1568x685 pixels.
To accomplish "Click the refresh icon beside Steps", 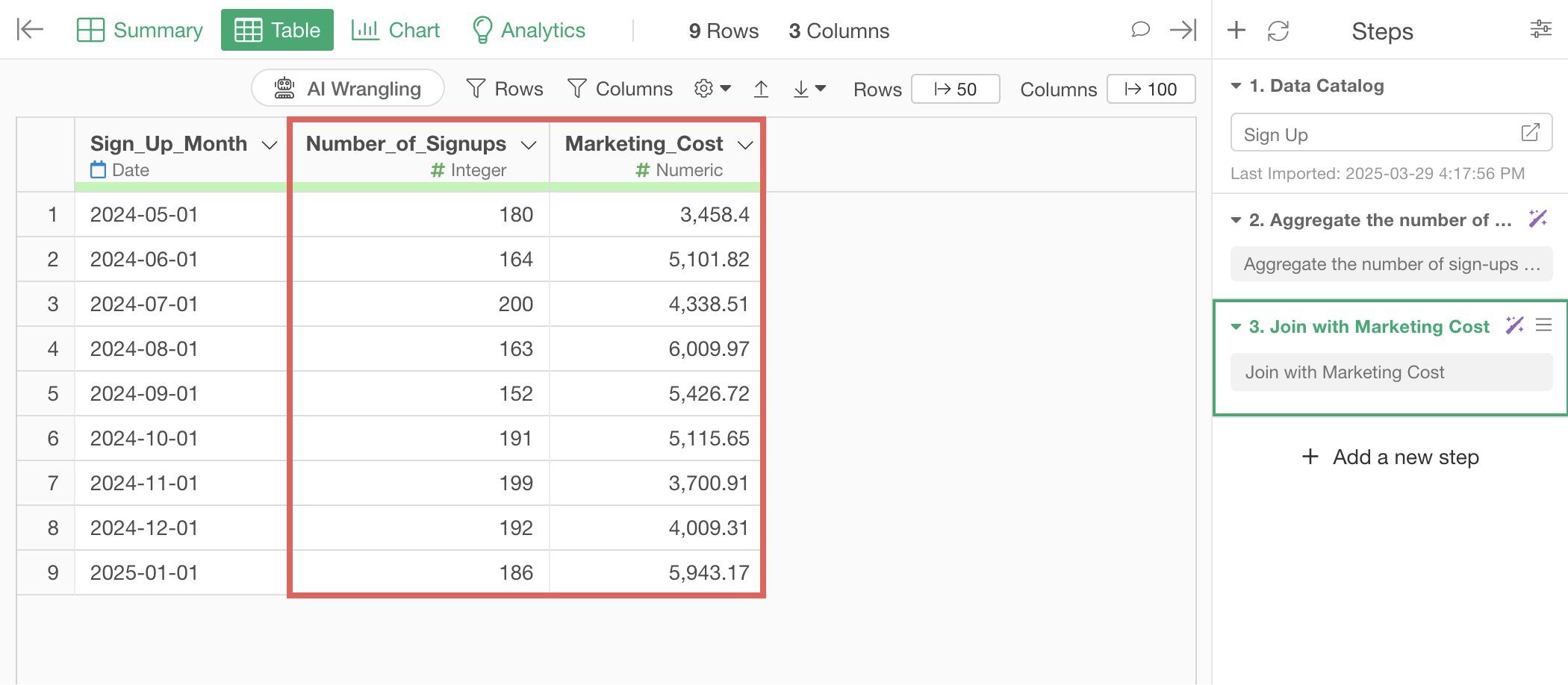I will [x=1278, y=31].
